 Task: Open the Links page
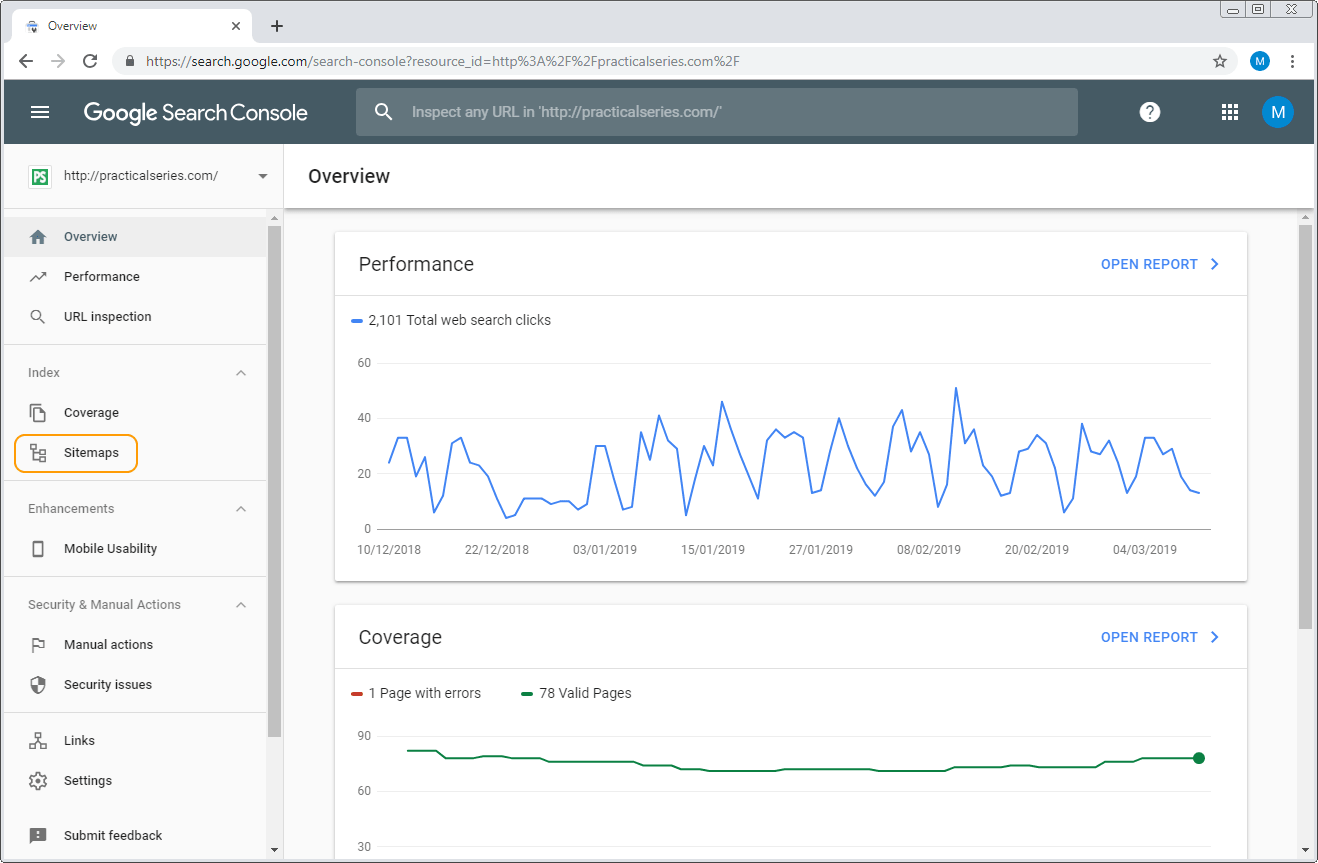135,741
